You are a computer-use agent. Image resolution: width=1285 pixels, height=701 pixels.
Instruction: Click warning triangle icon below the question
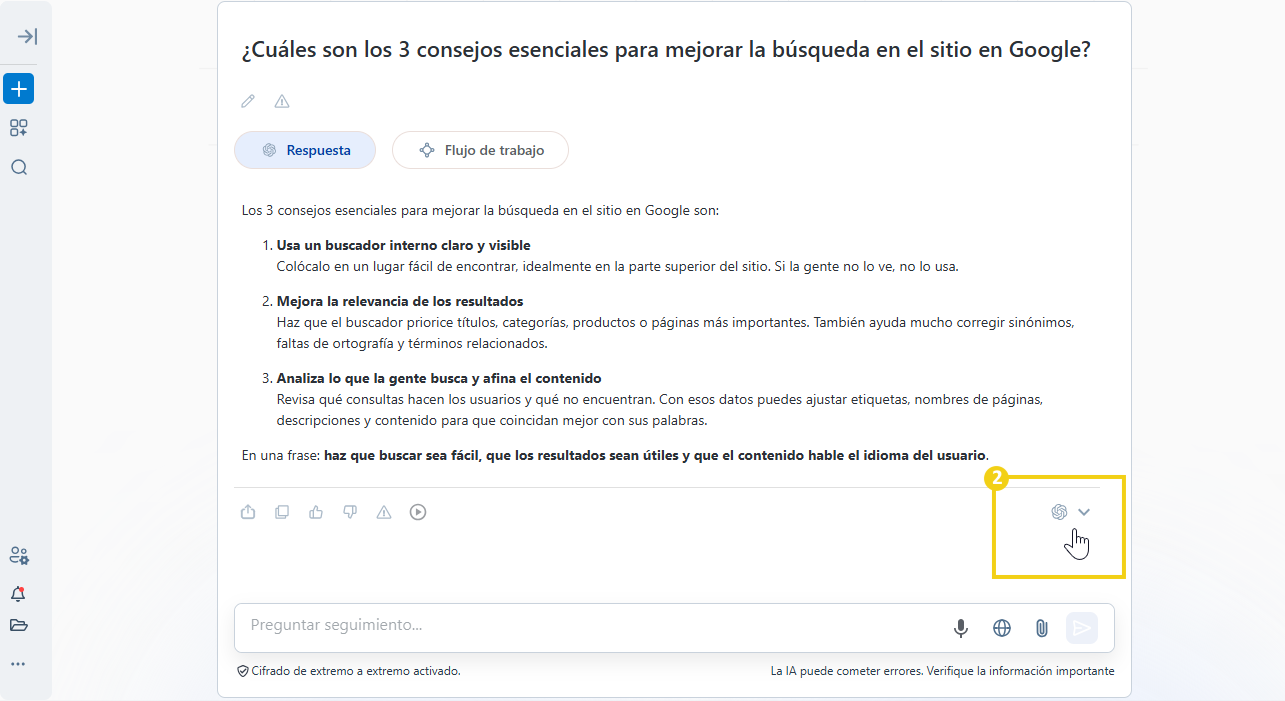[x=282, y=101]
